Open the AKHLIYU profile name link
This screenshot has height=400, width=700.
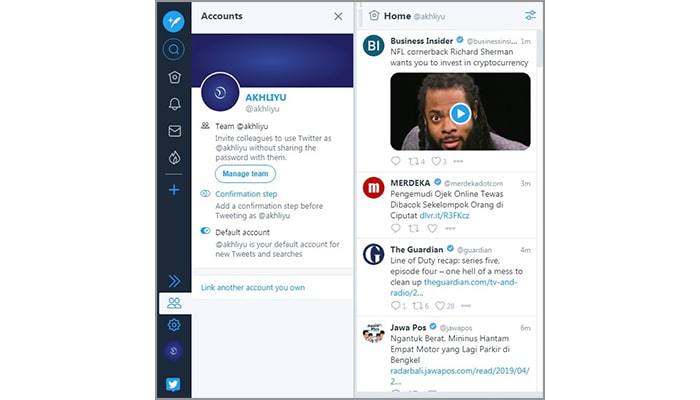point(266,97)
